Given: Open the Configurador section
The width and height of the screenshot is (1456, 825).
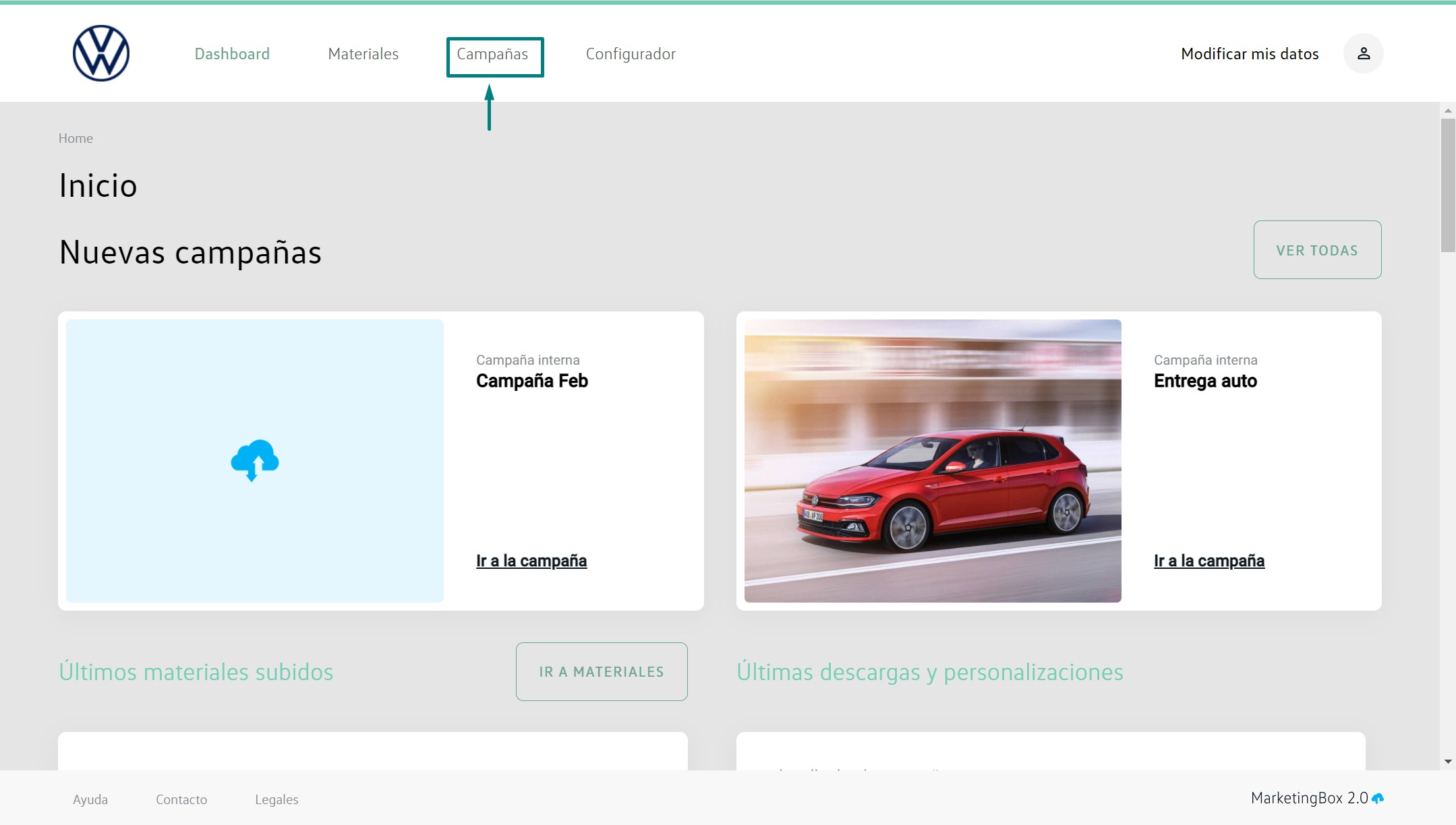Looking at the screenshot, I should (631, 54).
